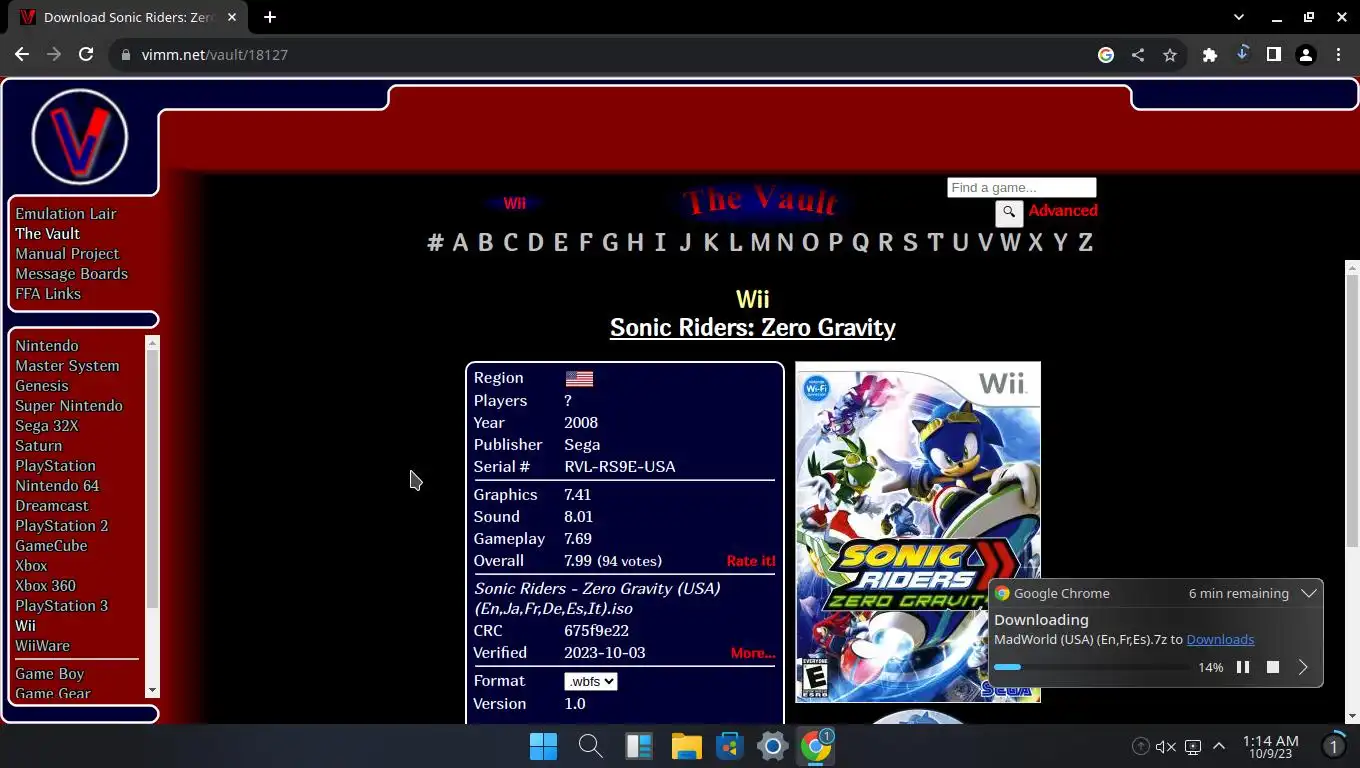1360x768 pixels.
Task: Toggle the Chrome side panel icon
Action: click(1274, 55)
